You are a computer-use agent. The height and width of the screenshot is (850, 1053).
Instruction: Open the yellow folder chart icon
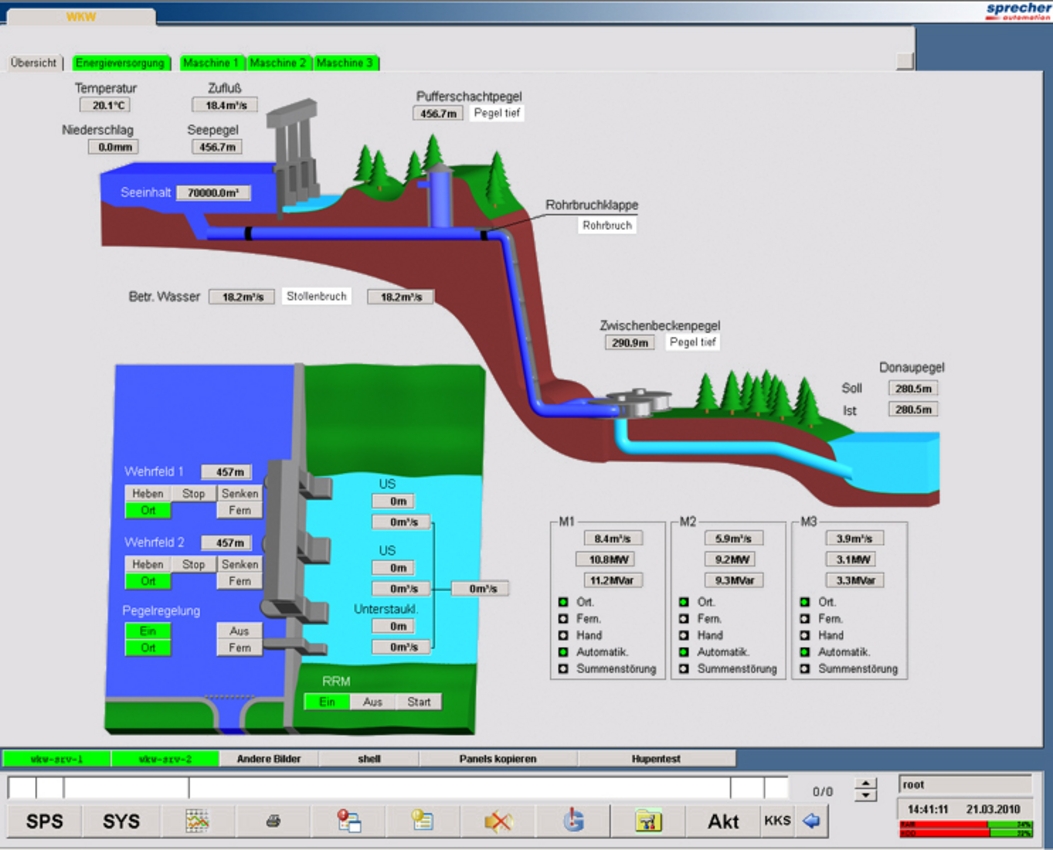pyautogui.click(x=648, y=821)
